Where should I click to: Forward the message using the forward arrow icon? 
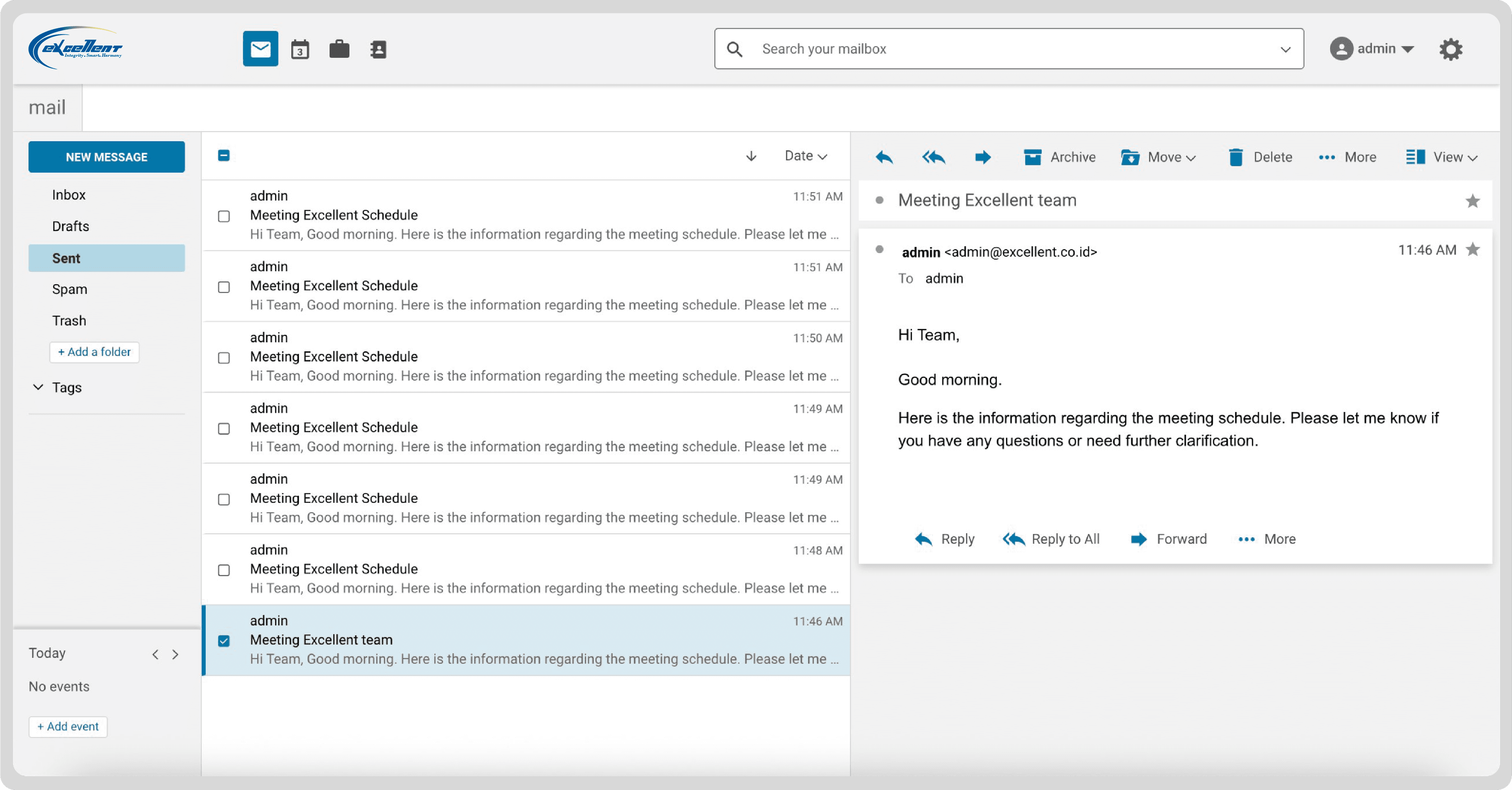(982, 157)
